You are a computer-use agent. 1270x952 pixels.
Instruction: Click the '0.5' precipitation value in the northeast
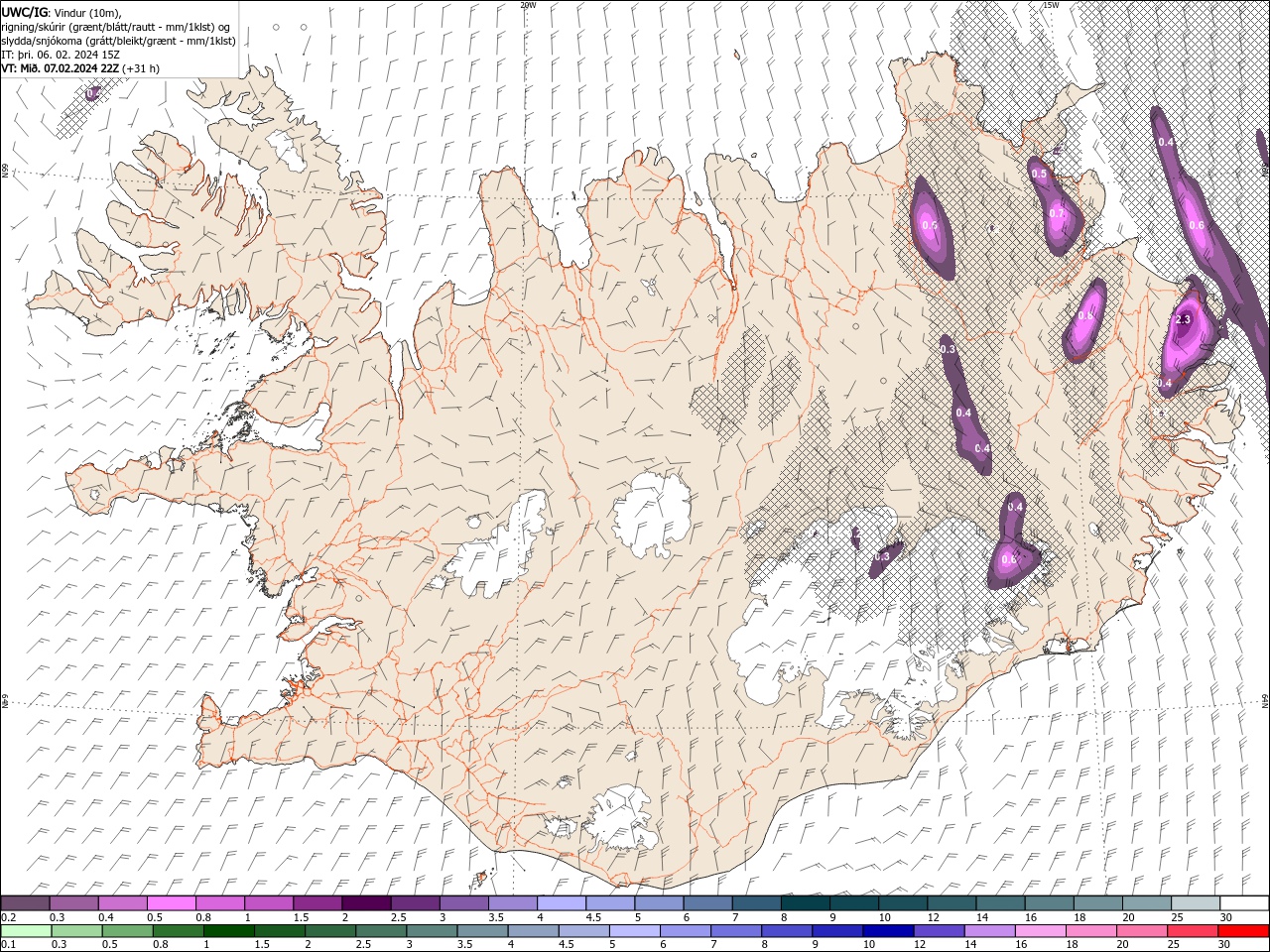1039,174
